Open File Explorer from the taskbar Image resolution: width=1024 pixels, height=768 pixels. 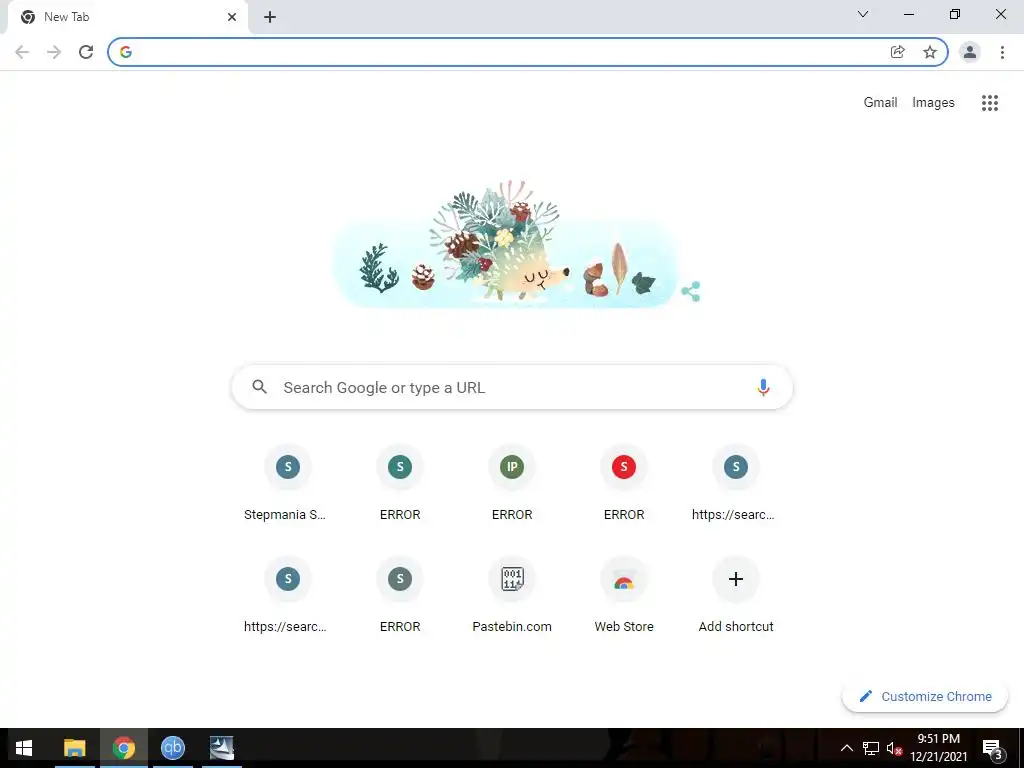click(x=74, y=748)
